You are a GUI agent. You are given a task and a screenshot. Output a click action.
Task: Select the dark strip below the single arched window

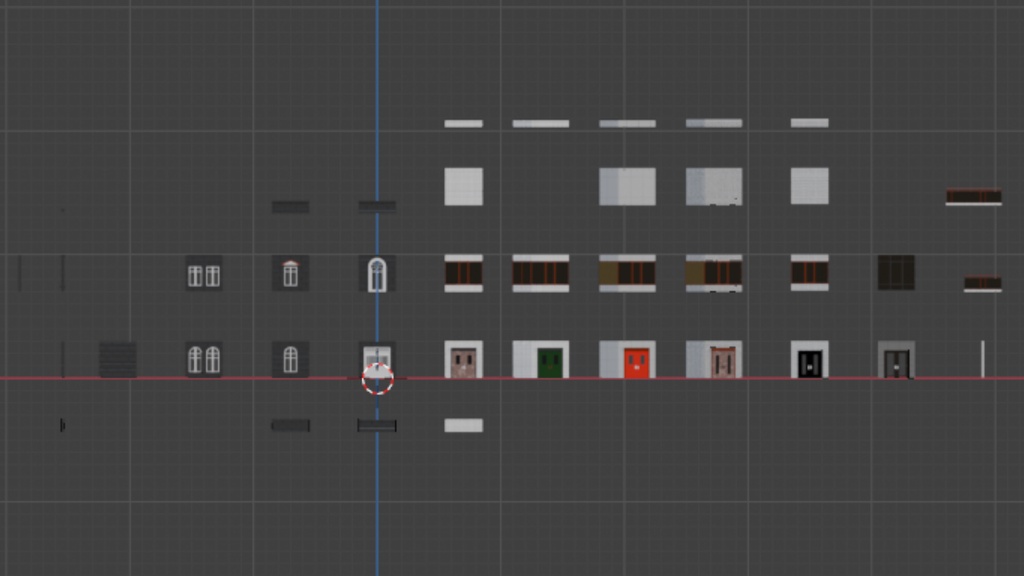[x=291, y=425]
